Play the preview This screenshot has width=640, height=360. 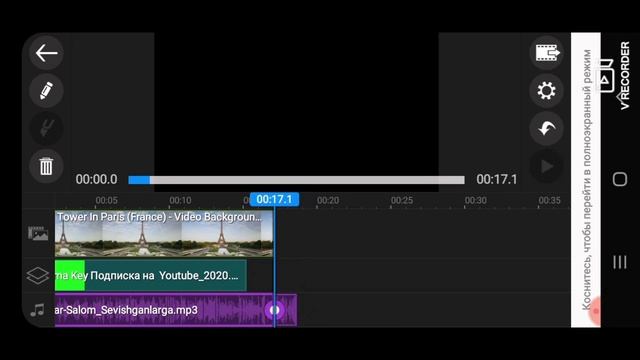point(547,166)
